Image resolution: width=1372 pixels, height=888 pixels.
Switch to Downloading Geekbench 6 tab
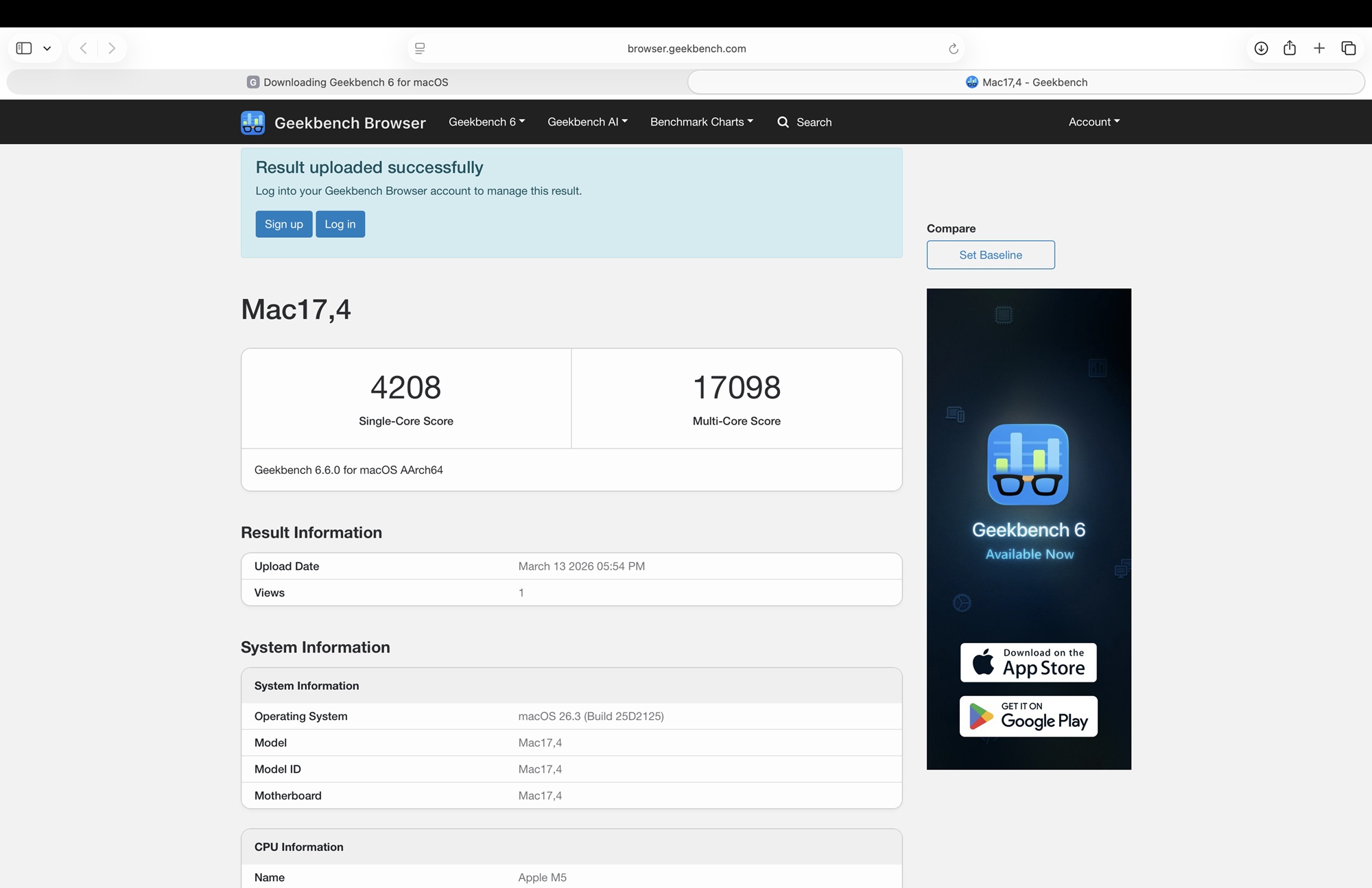coord(347,82)
